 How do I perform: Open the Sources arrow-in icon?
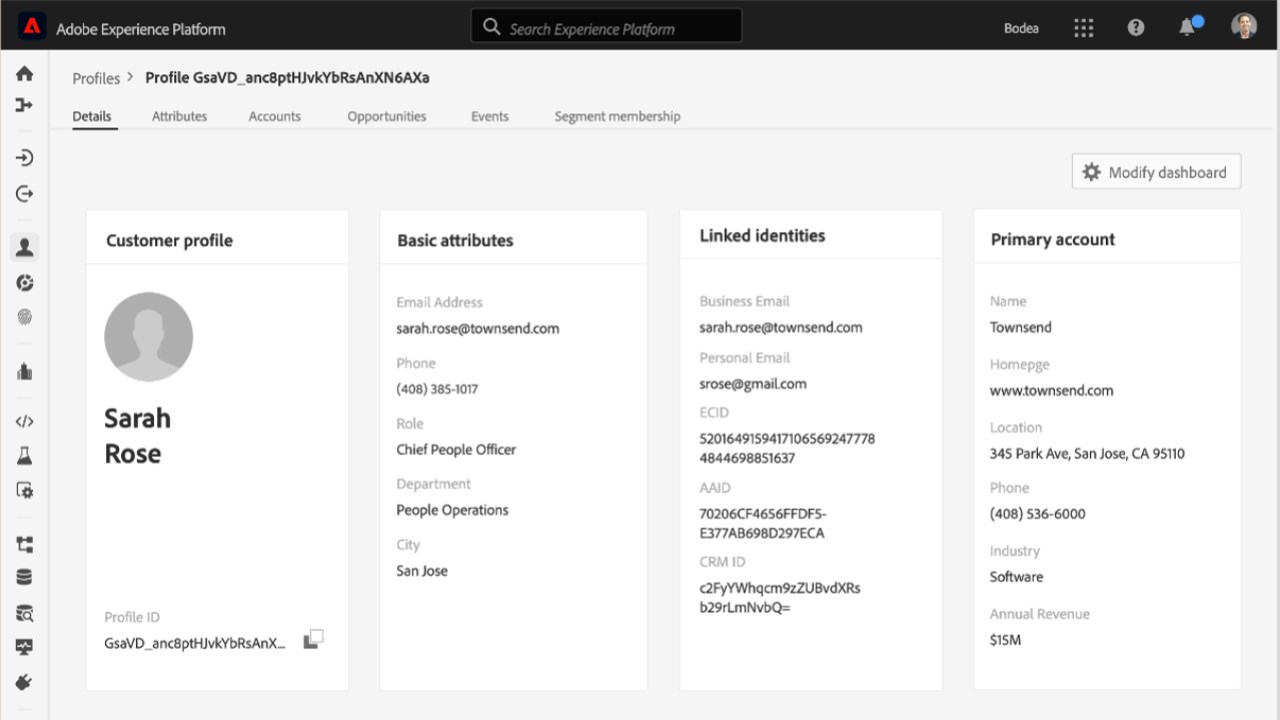point(25,158)
